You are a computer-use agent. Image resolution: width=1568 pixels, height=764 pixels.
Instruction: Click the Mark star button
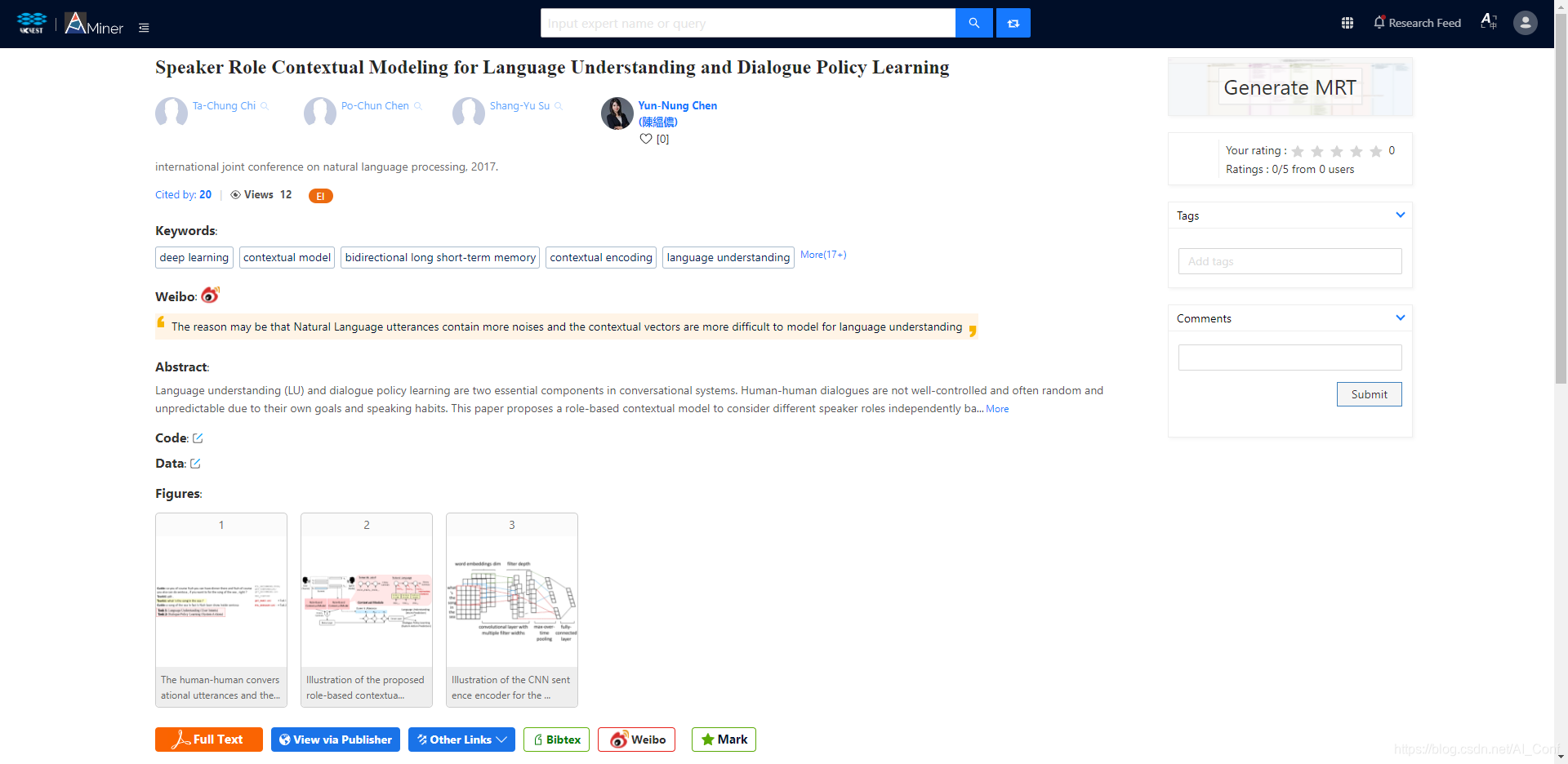(x=724, y=740)
